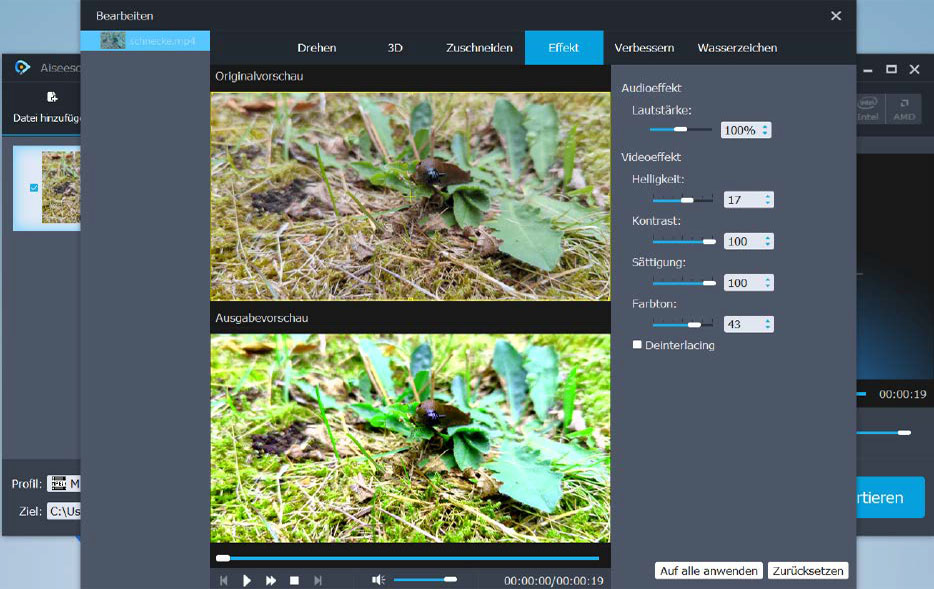Click the Zurücksetzen button
The width and height of the screenshot is (934, 589).
[x=808, y=571]
